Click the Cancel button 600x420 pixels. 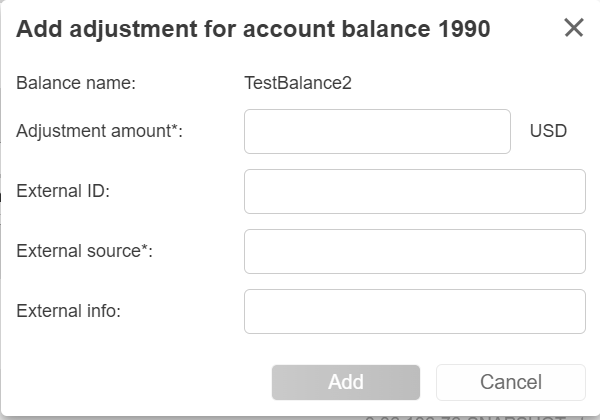coord(510,382)
